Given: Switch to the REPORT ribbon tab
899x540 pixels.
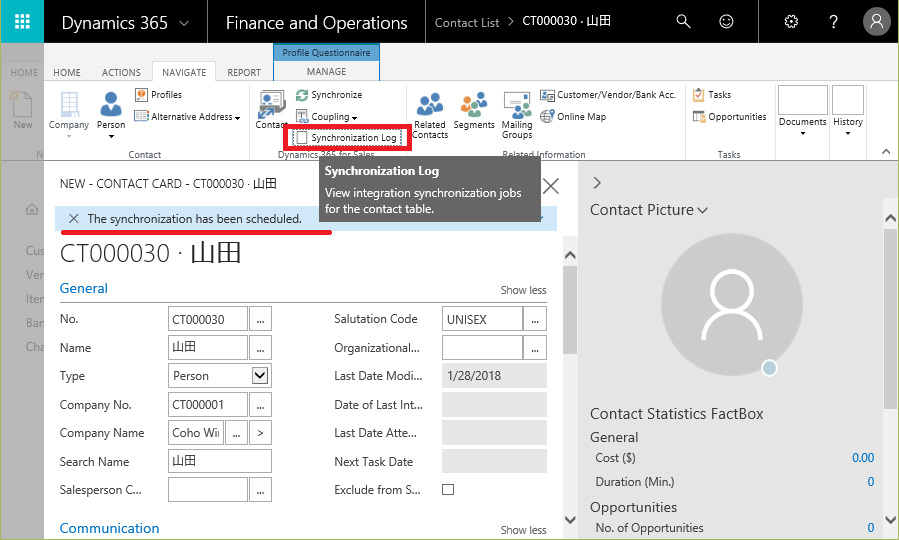Looking at the screenshot, I should (x=244, y=72).
